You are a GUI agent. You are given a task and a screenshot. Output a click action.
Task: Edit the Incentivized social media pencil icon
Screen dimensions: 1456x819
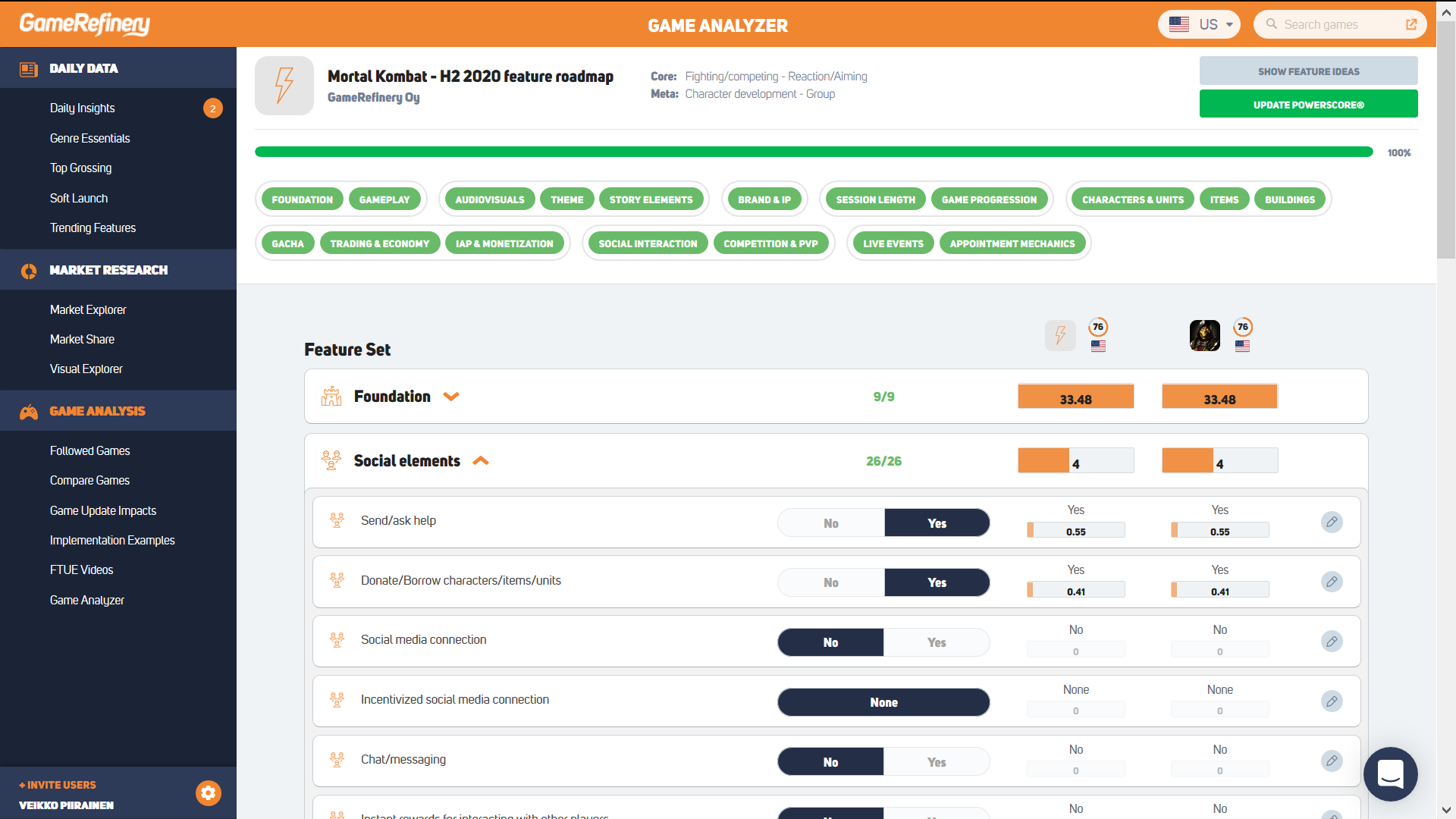tap(1332, 701)
